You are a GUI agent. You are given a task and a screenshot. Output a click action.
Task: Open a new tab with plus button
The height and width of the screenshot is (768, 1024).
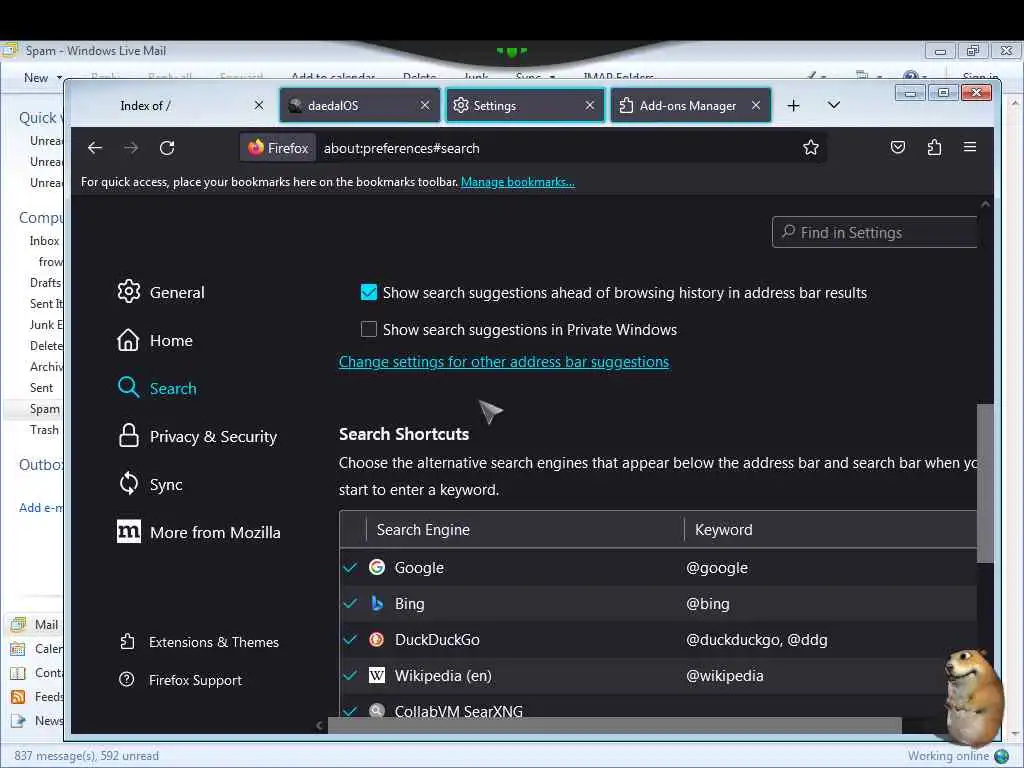point(793,105)
